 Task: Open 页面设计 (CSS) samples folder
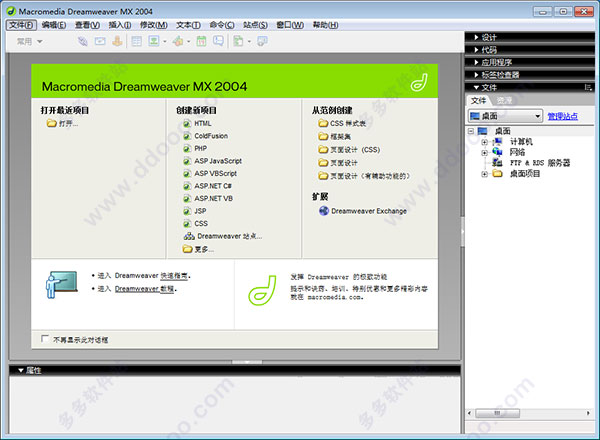(349, 150)
